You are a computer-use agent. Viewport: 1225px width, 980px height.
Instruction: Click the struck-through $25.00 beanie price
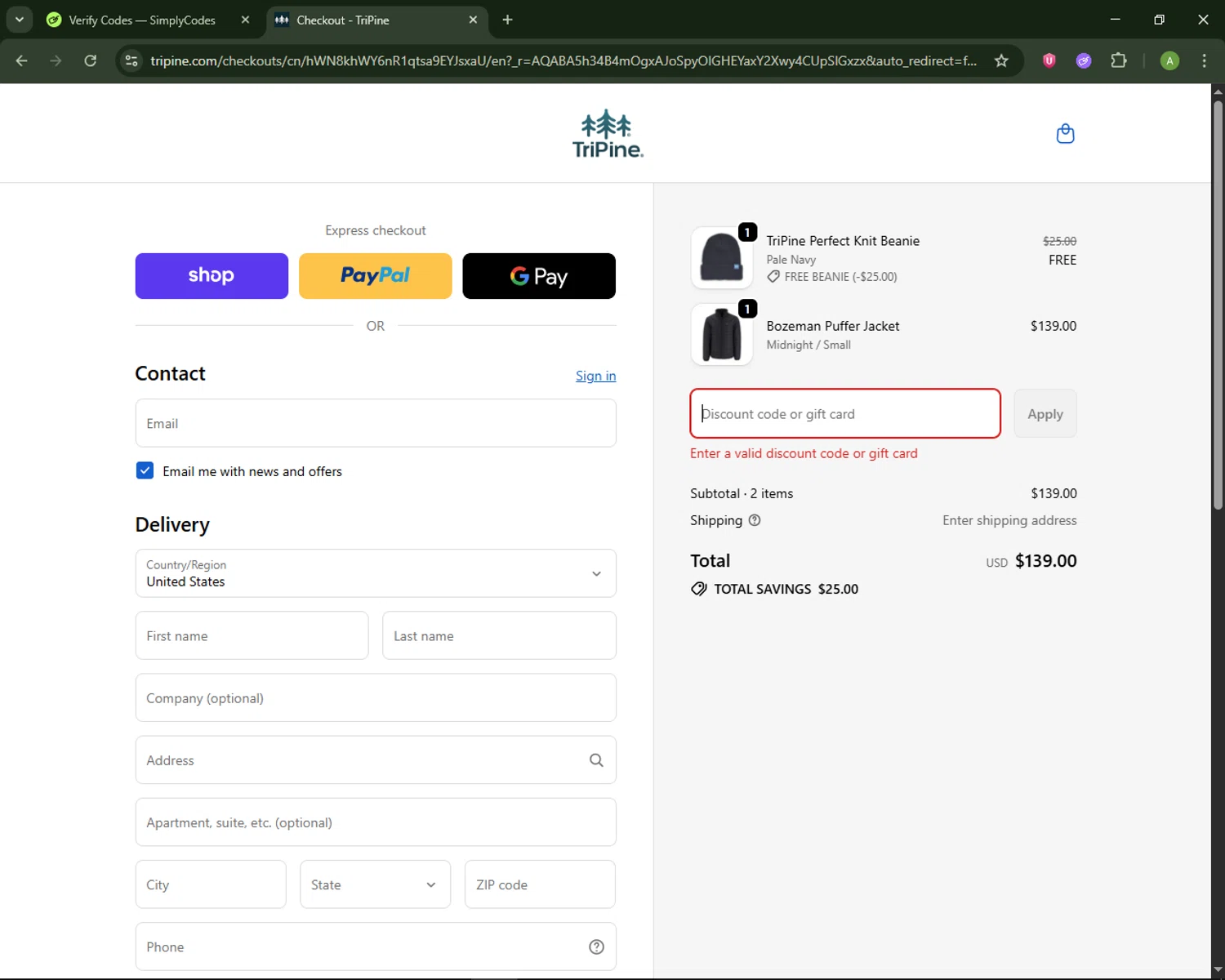1059,241
